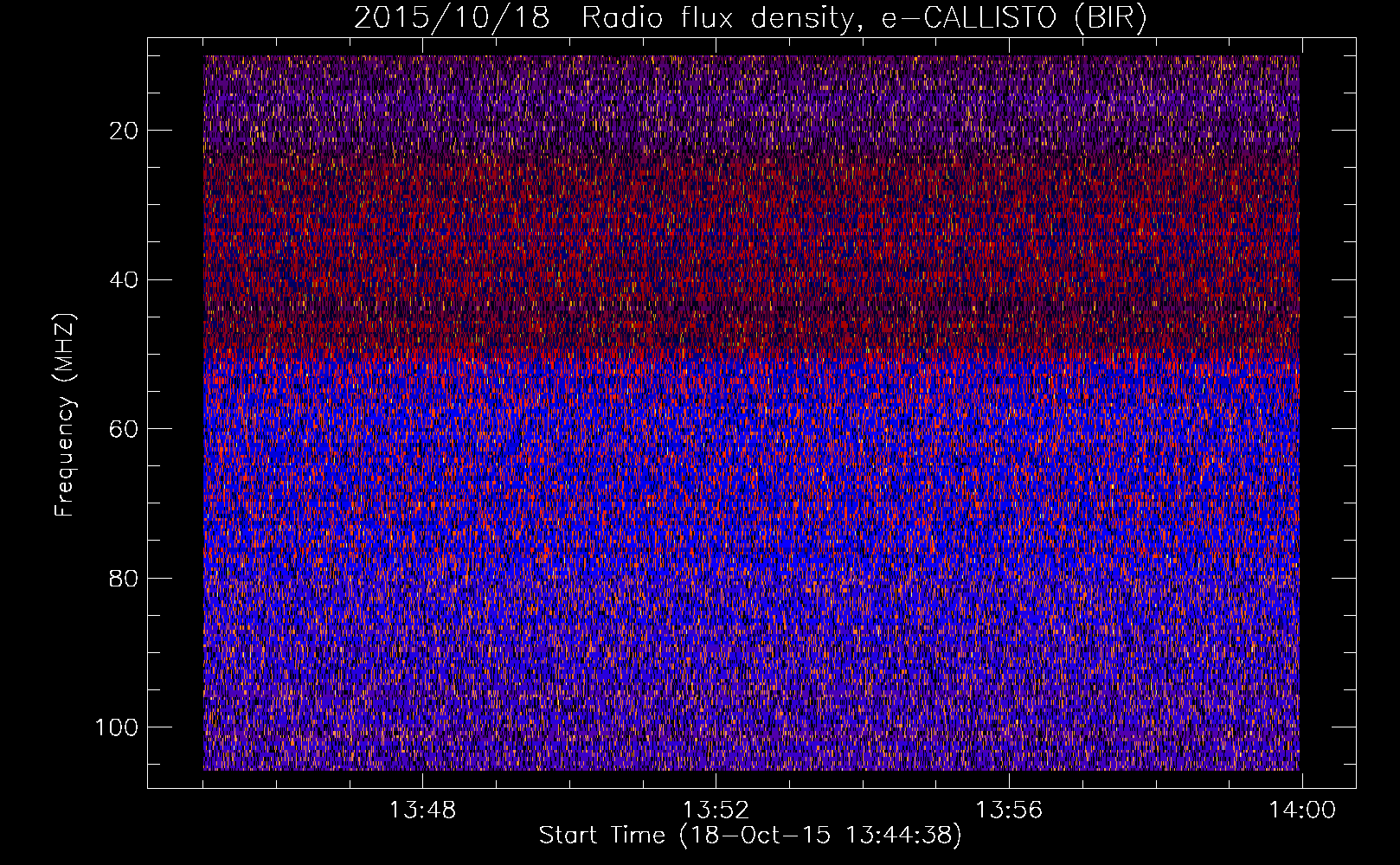
Task: Click the 100 frequency tick label
Action: (x=117, y=727)
